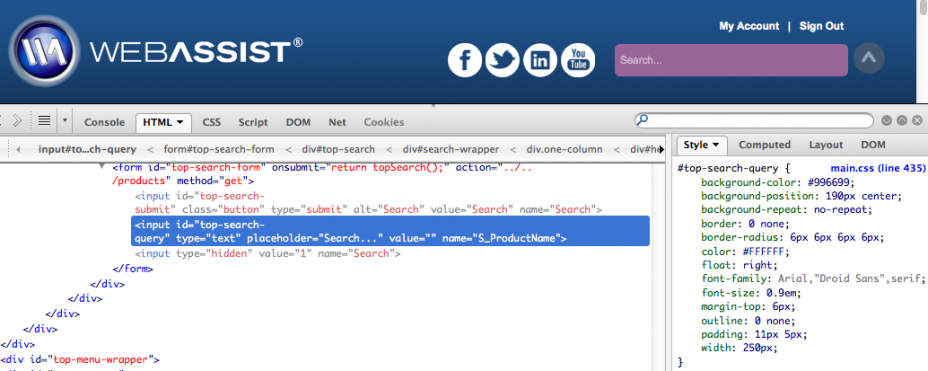This screenshot has height=371, width=928.
Task: Select the highlighted top-search-query input node
Action: [x=390, y=231]
